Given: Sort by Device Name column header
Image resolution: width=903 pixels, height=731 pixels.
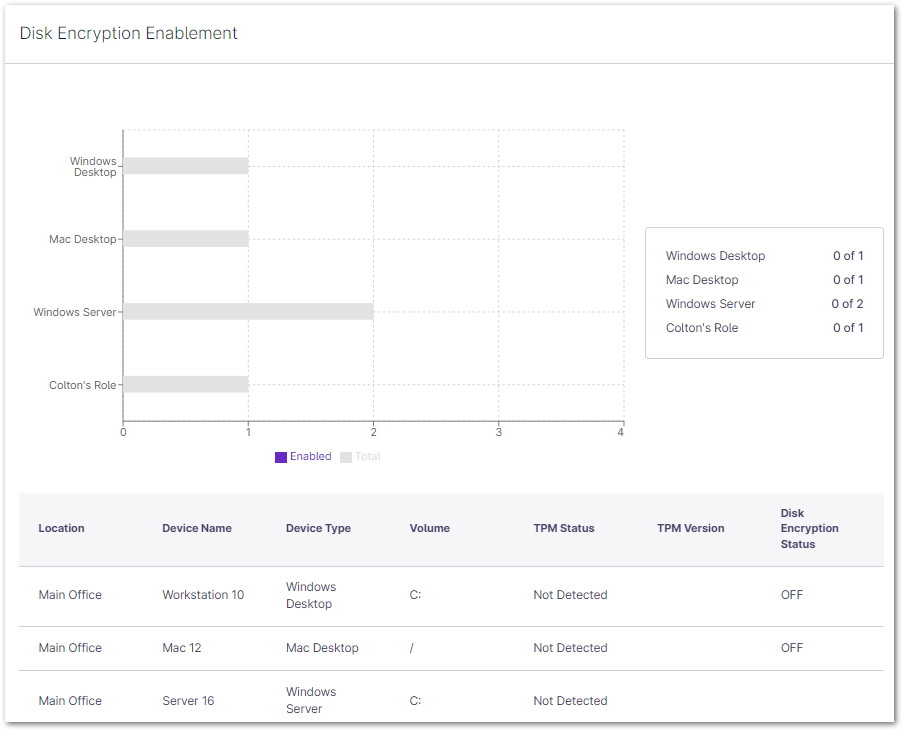Looking at the screenshot, I should (x=197, y=528).
